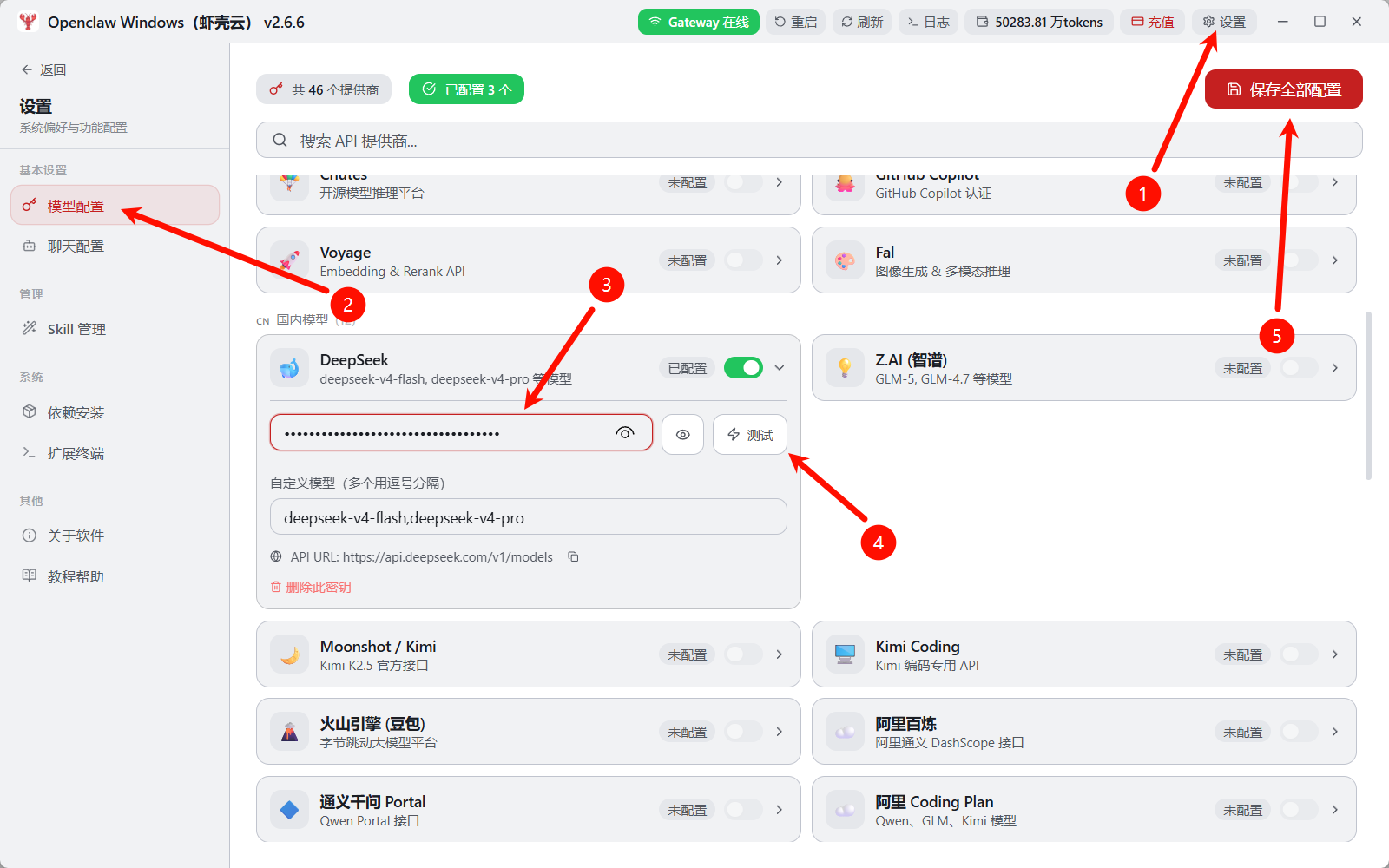Expand the Fal card chevron
Screen dimensions: 1389x868
tap(1335, 260)
